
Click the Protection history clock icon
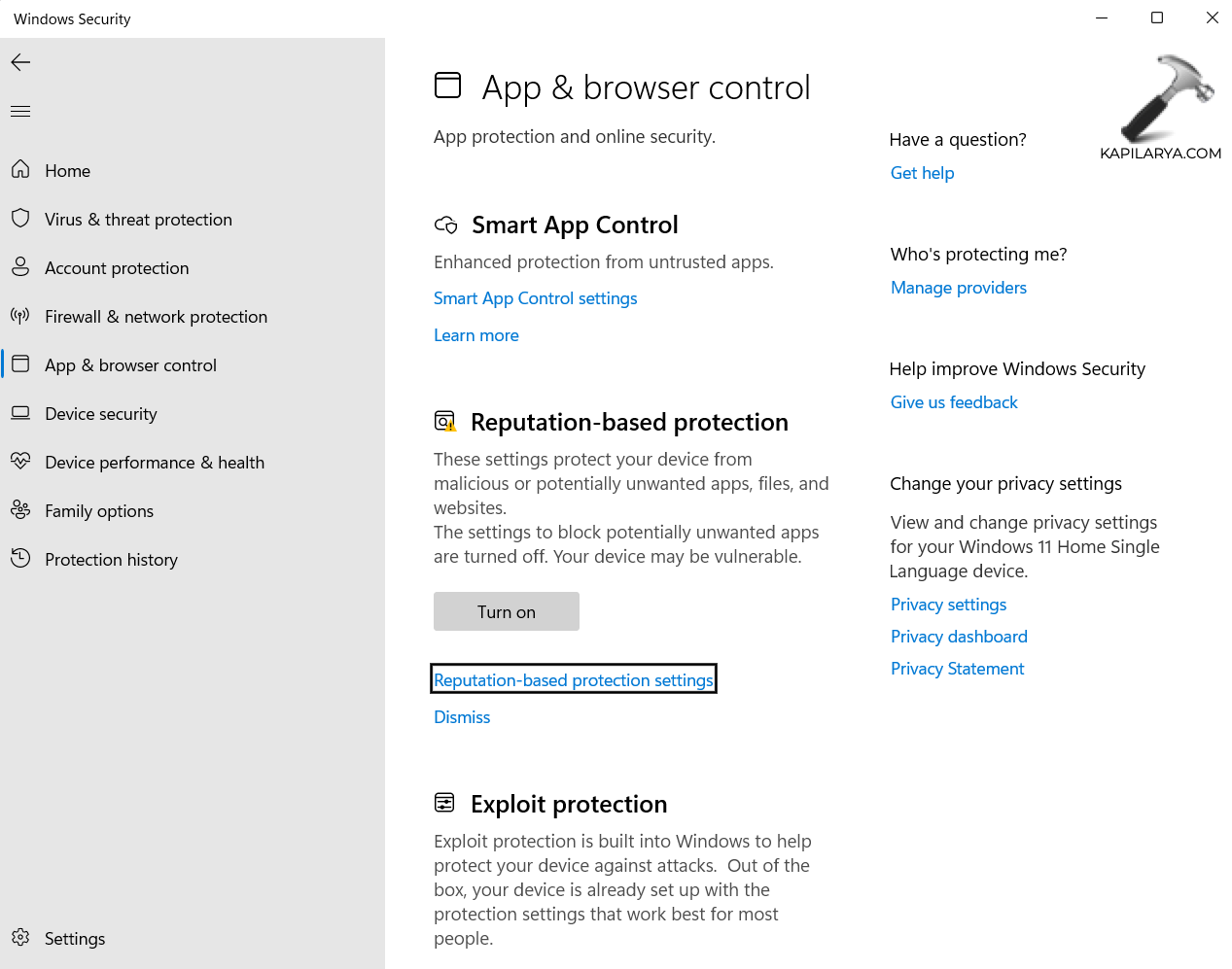point(20,559)
